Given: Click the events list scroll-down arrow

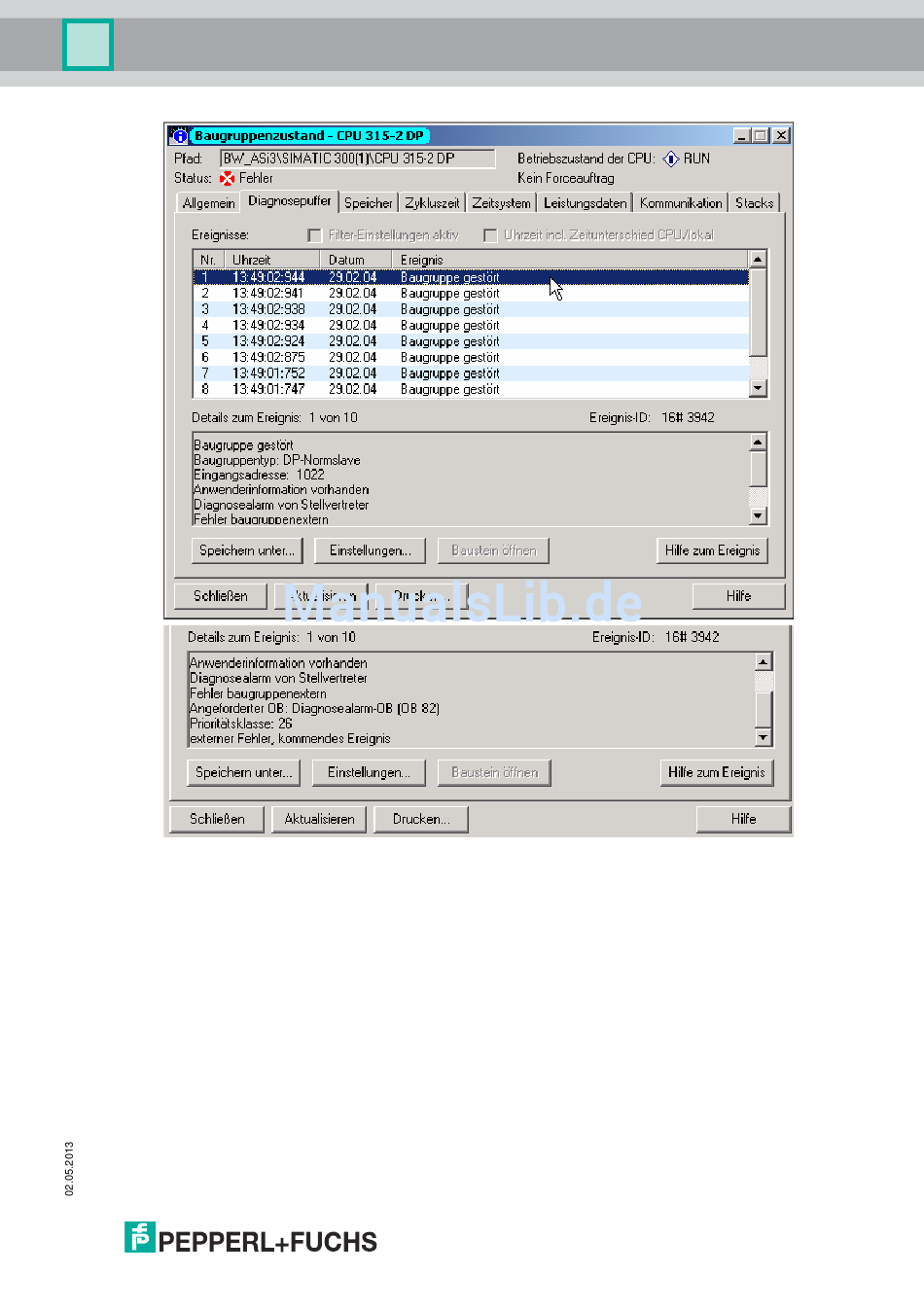Looking at the screenshot, I should point(759,388).
